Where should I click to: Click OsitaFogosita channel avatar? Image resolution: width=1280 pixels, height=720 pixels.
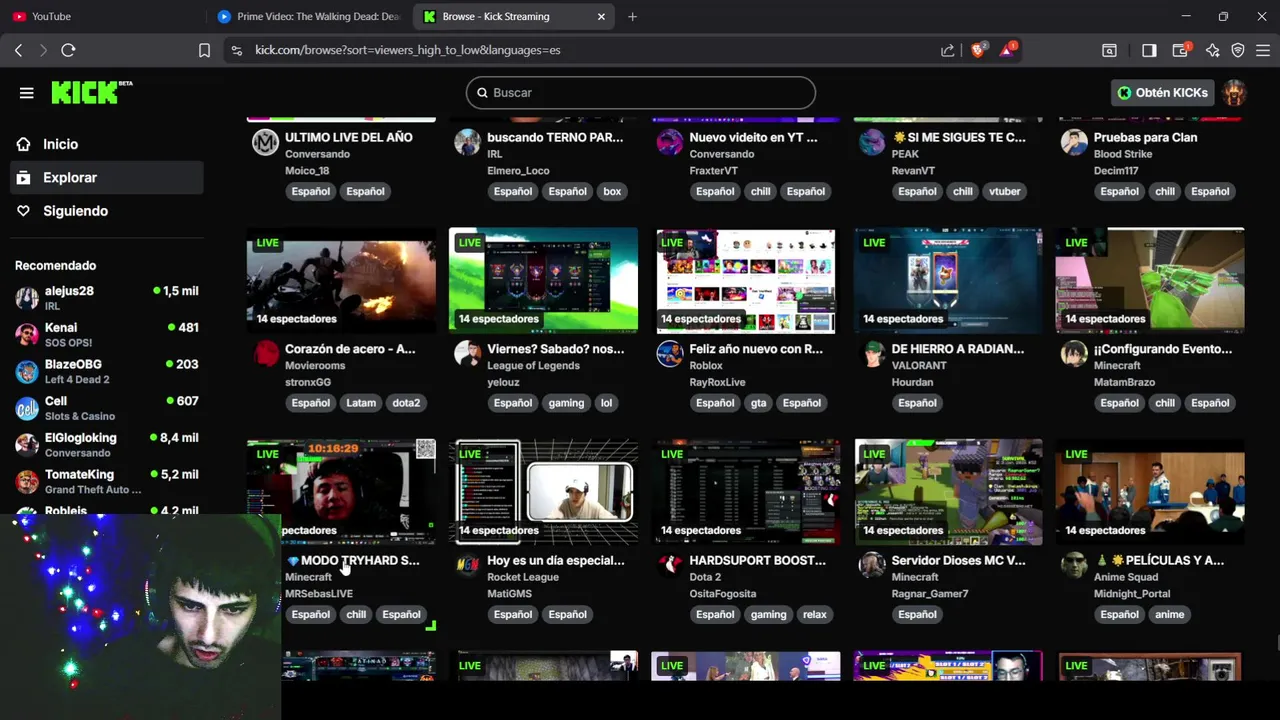(670, 565)
